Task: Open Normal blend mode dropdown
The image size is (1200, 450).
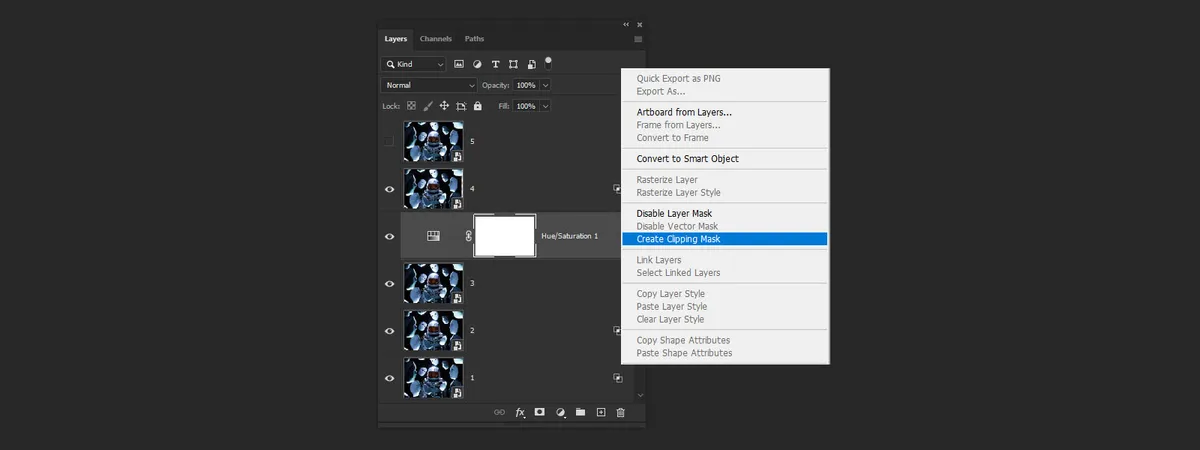Action: click(x=430, y=85)
